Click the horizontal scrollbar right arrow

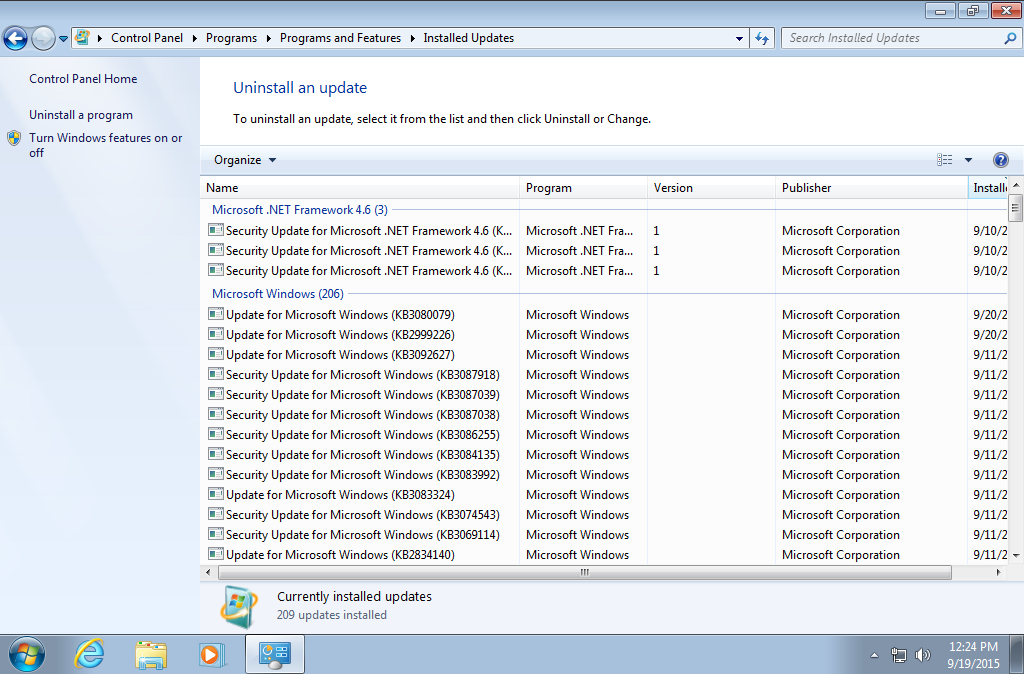click(999, 573)
